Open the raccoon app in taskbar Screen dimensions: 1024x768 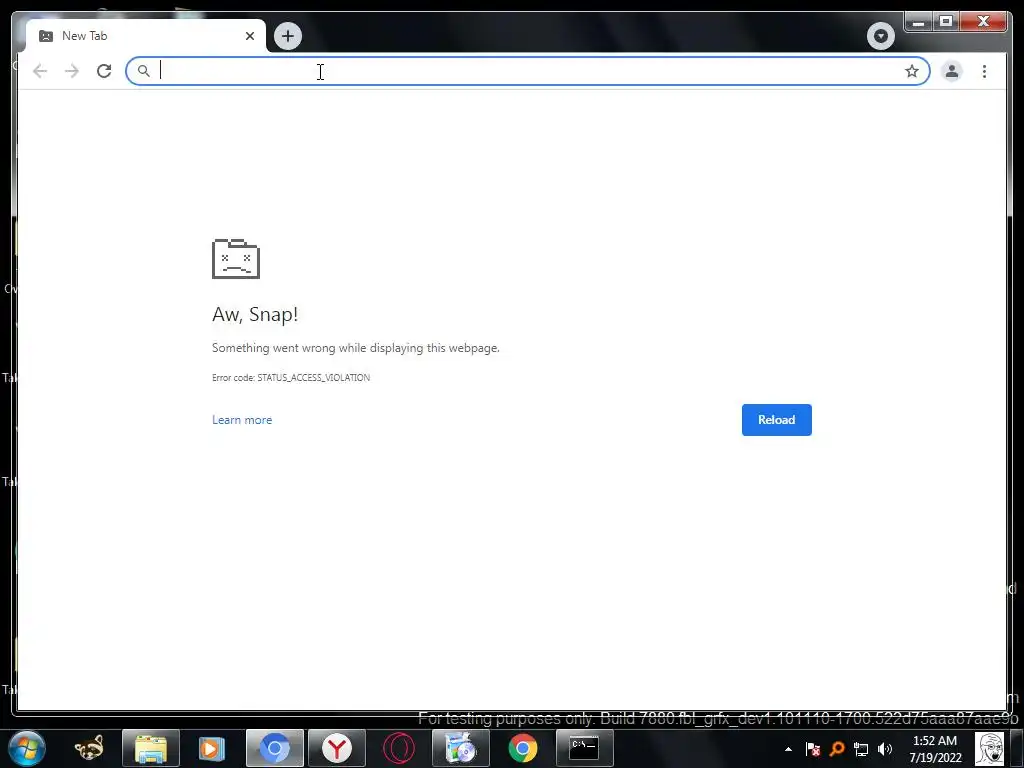pos(89,748)
